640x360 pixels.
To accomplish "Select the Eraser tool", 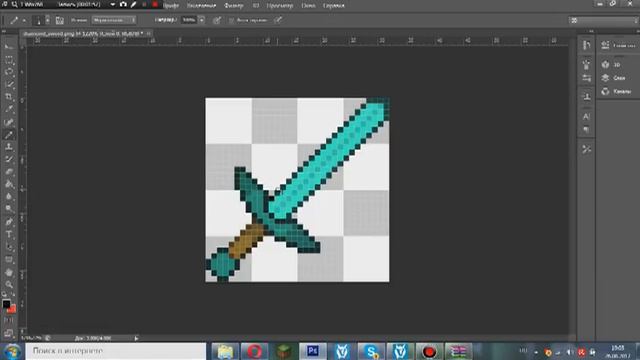I will (x=9, y=172).
